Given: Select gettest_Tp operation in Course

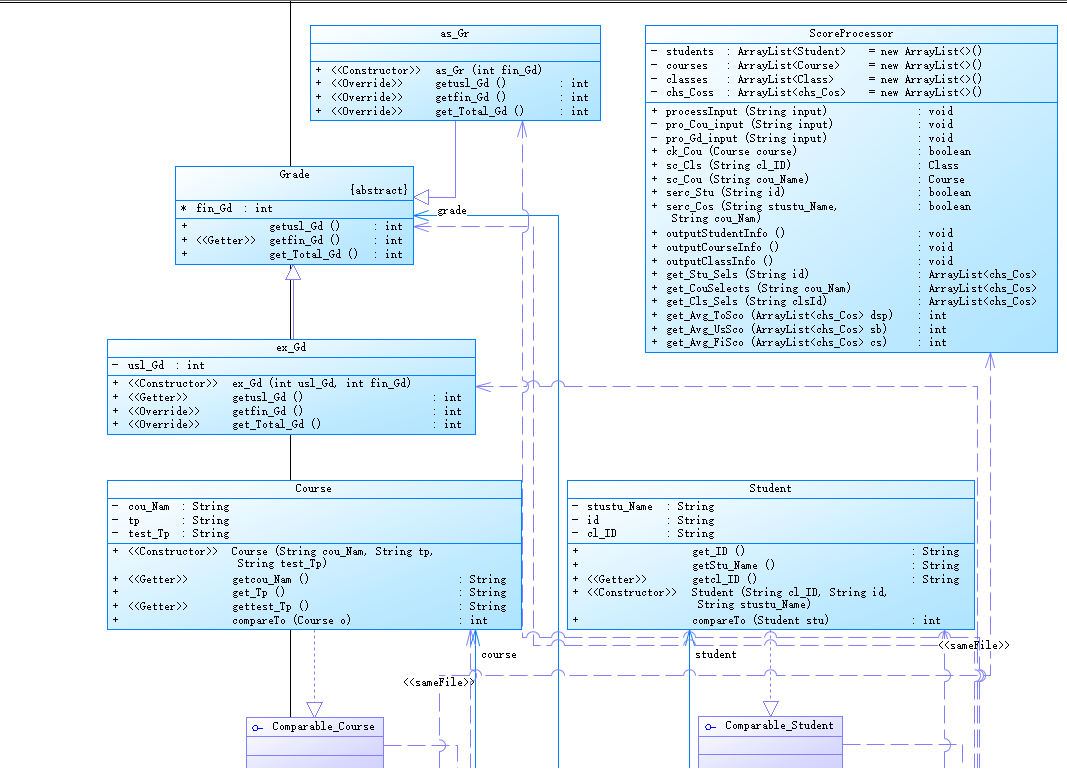Looking at the screenshot, I should point(310,606).
